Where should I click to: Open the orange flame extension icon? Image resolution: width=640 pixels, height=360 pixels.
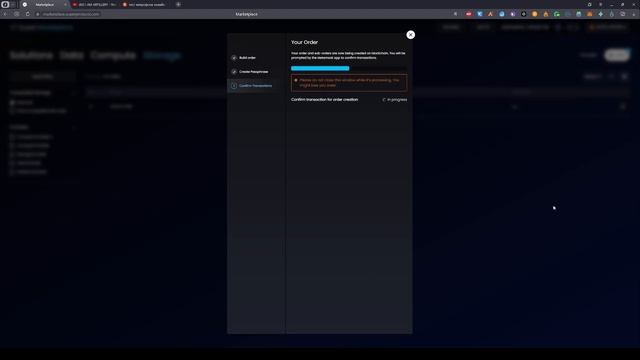pyautogui.click(x=546, y=14)
